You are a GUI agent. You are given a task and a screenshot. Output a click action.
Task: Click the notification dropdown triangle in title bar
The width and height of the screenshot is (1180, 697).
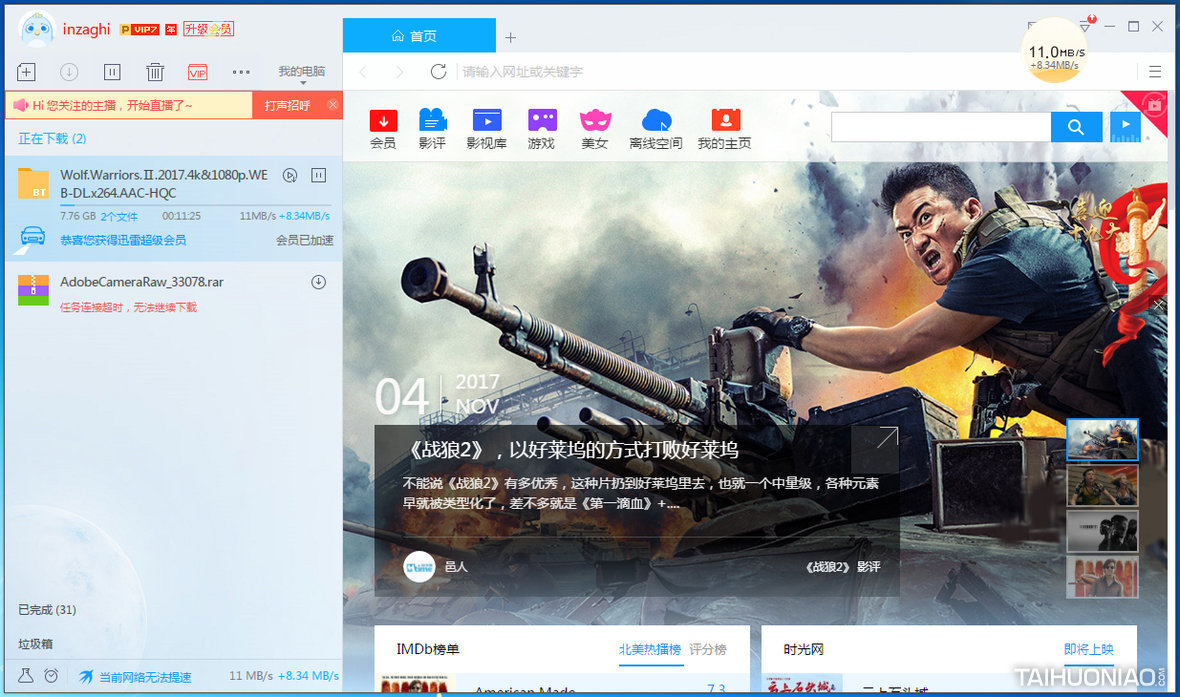coord(1084,26)
